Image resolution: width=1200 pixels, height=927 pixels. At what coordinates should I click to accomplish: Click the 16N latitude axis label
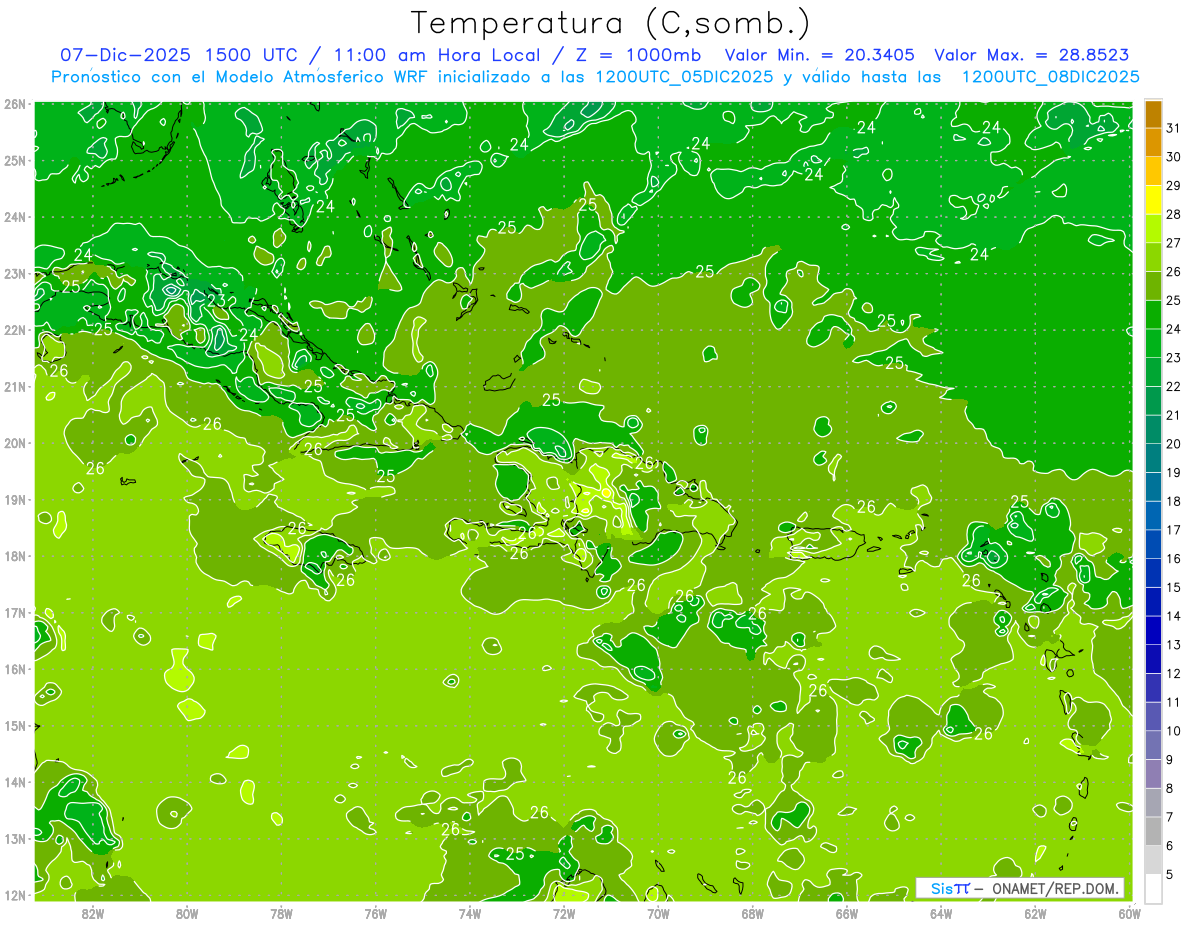15,669
